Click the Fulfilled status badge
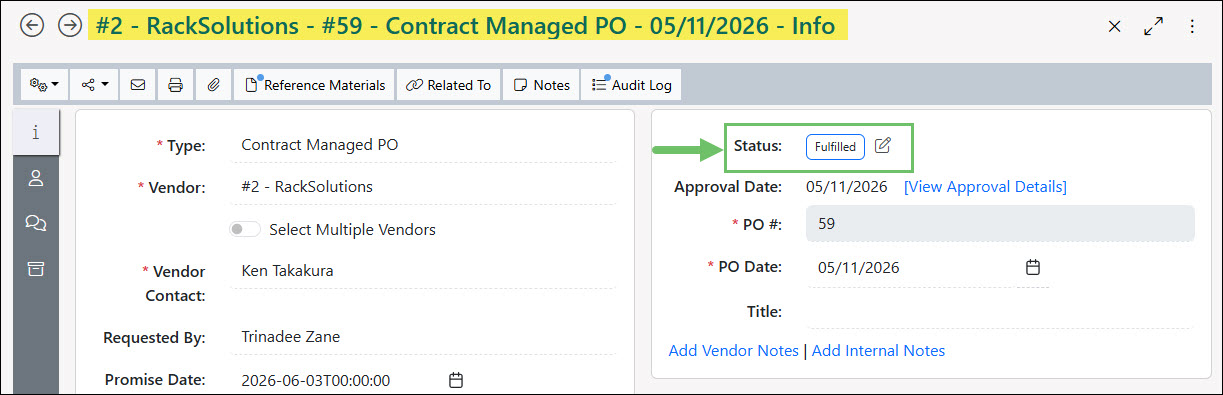Image resolution: width=1223 pixels, height=395 pixels. coord(835,147)
